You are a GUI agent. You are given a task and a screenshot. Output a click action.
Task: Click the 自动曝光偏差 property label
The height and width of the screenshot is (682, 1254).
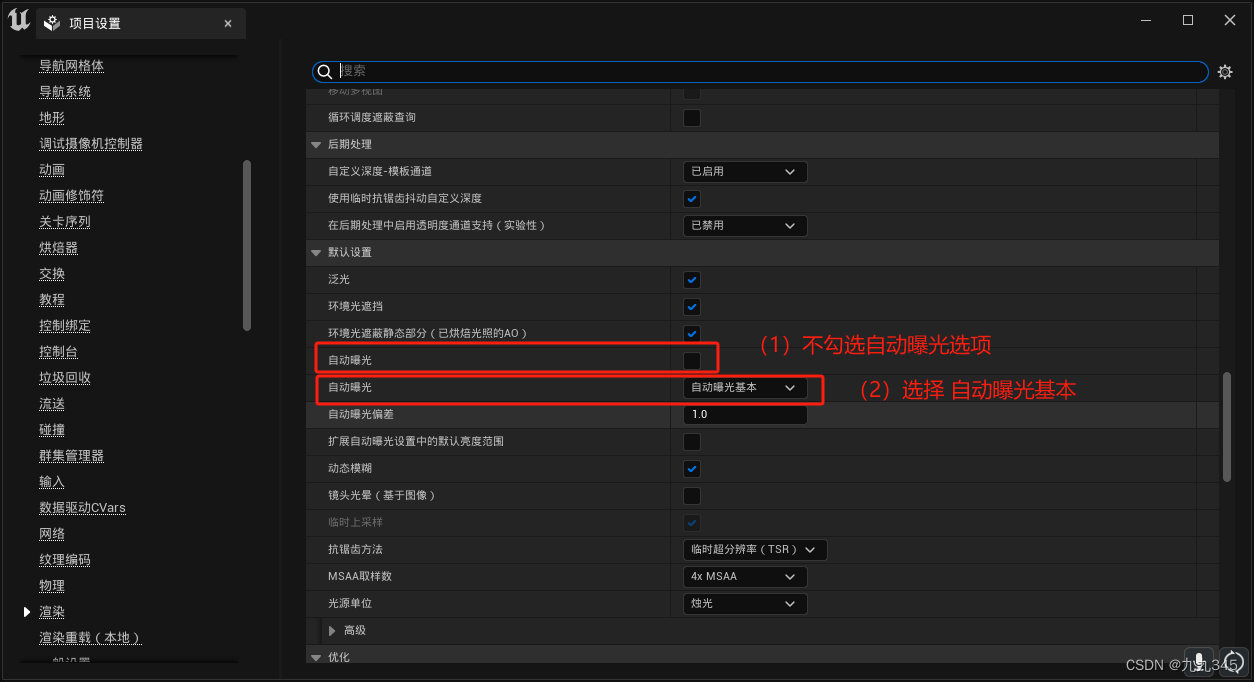pyautogui.click(x=361, y=415)
